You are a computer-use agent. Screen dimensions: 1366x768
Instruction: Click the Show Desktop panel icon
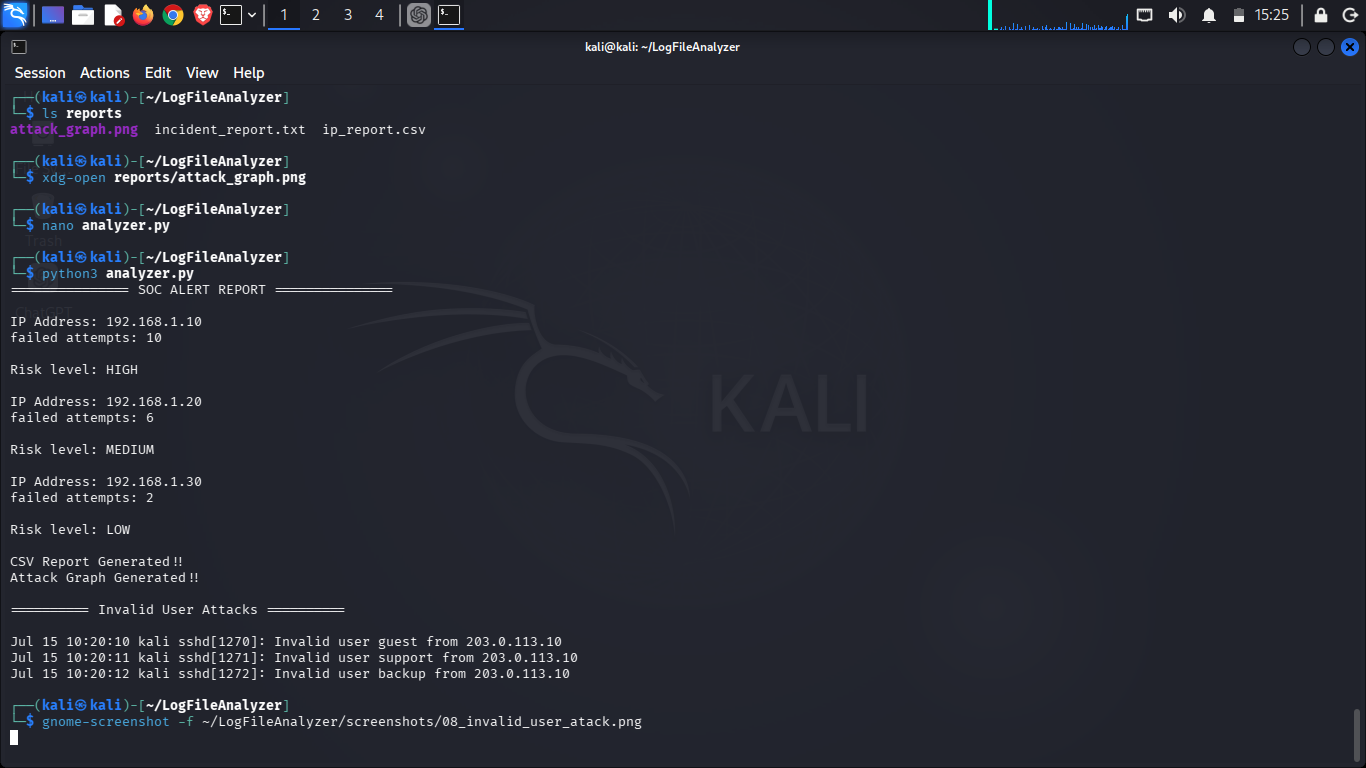(x=53, y=15)
